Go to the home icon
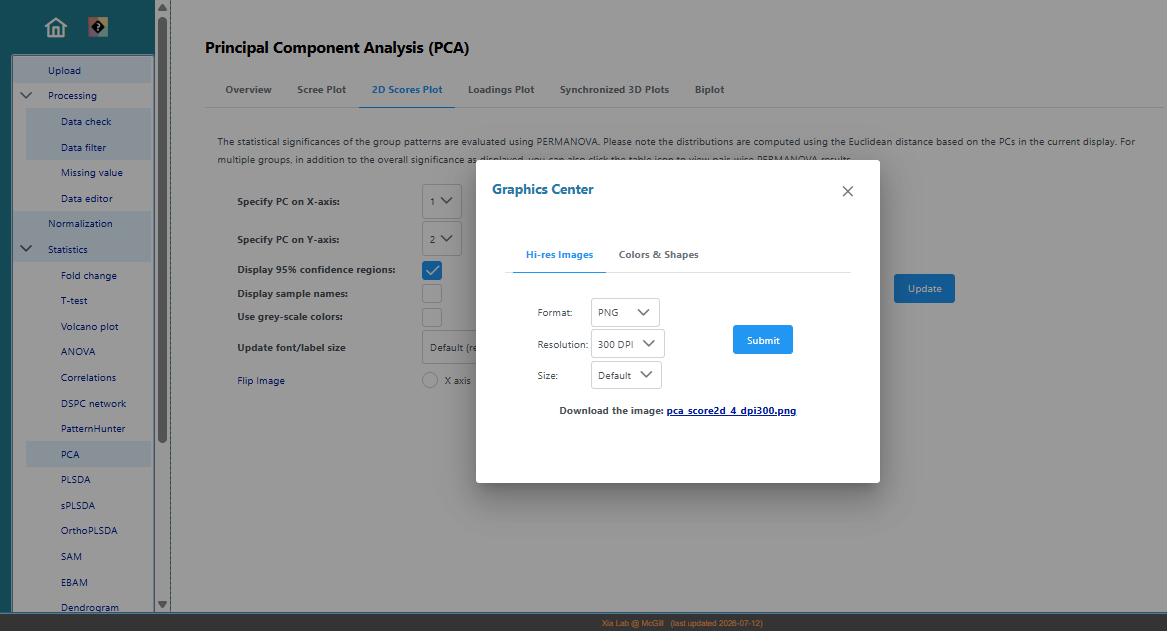 pyautogui.click(x=56, y=28)
